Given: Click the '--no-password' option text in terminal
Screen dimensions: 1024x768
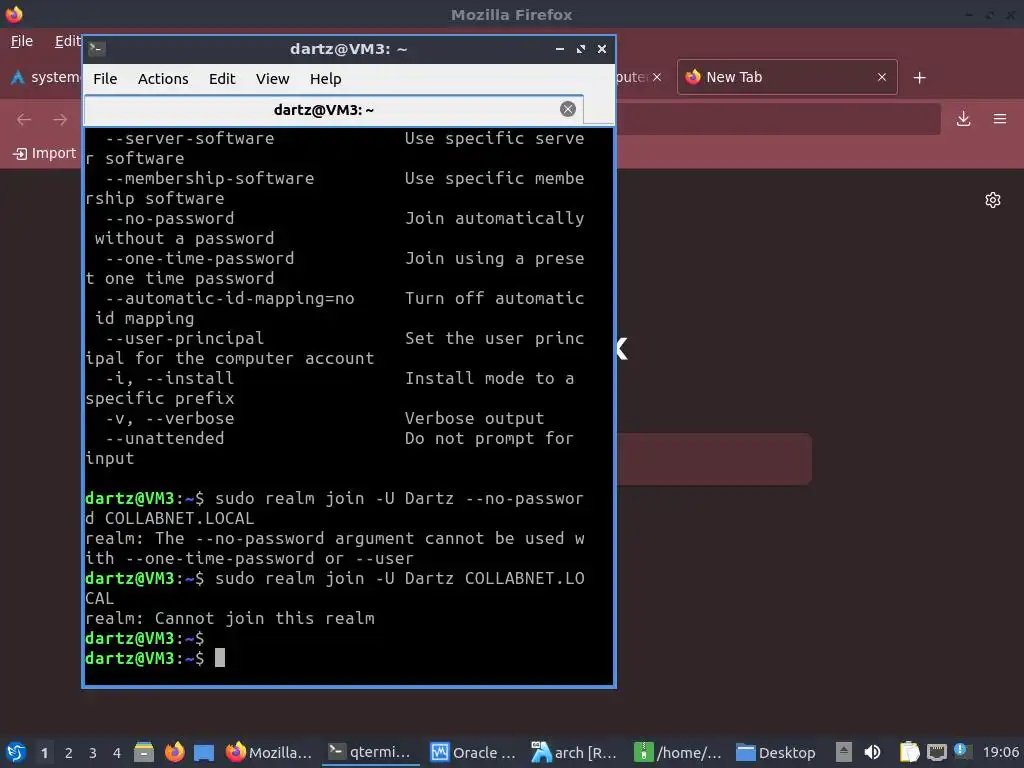Looking at the screenshot, I should [170, 218].
